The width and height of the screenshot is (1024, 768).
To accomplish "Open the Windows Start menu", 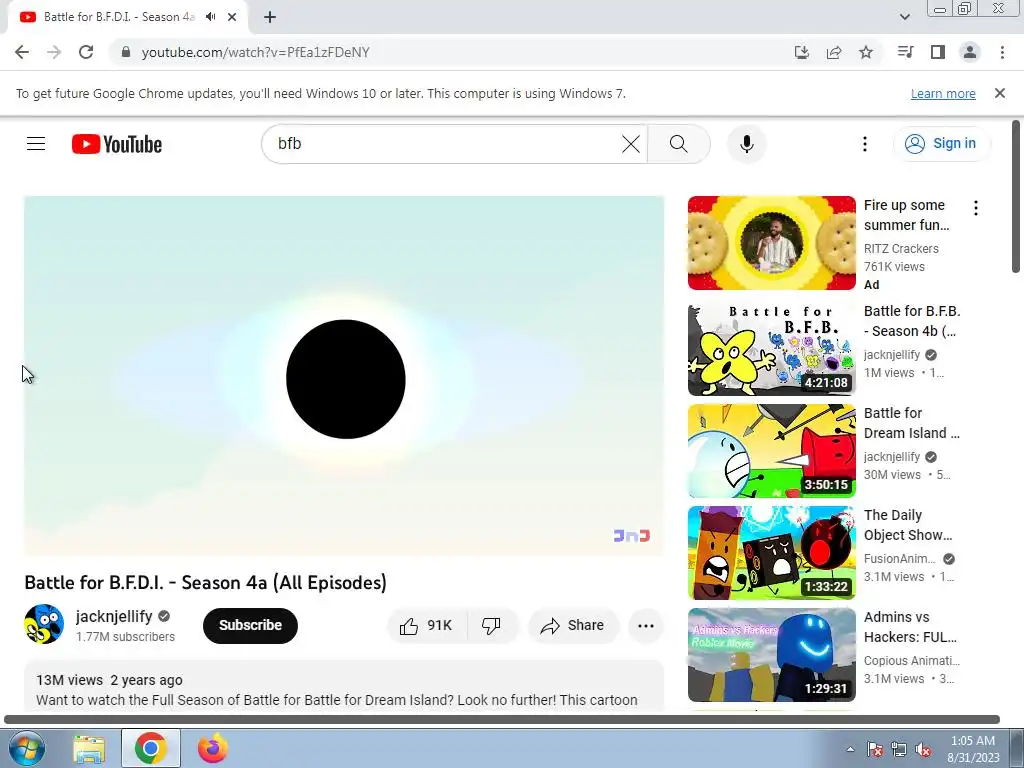I will tap(25, 748).
